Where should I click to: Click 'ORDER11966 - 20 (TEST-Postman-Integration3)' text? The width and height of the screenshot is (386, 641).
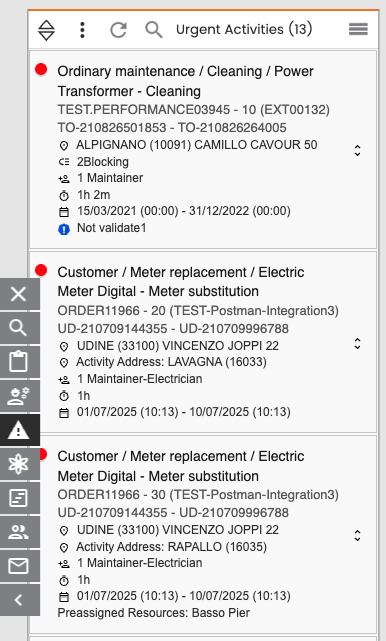pos(198,311)
